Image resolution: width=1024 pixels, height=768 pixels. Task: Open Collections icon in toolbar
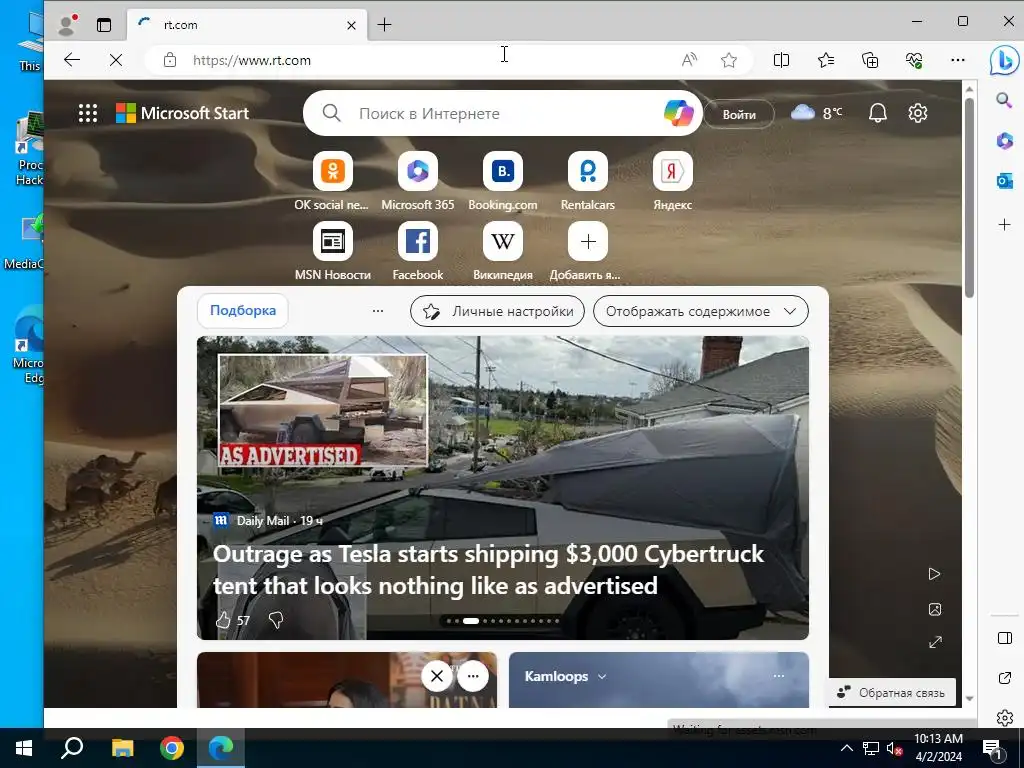[870, 60]
